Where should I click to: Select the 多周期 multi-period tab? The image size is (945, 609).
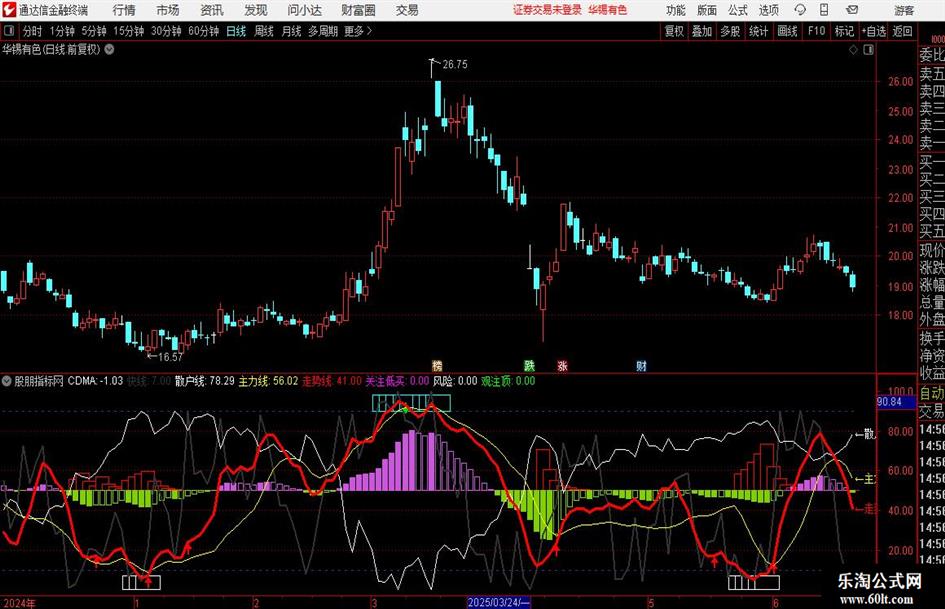[323, 31]
